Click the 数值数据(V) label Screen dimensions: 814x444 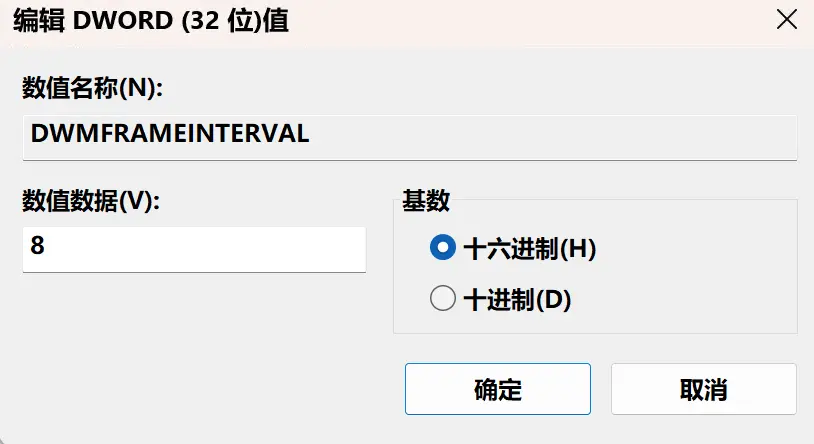(x=91, y=200)
